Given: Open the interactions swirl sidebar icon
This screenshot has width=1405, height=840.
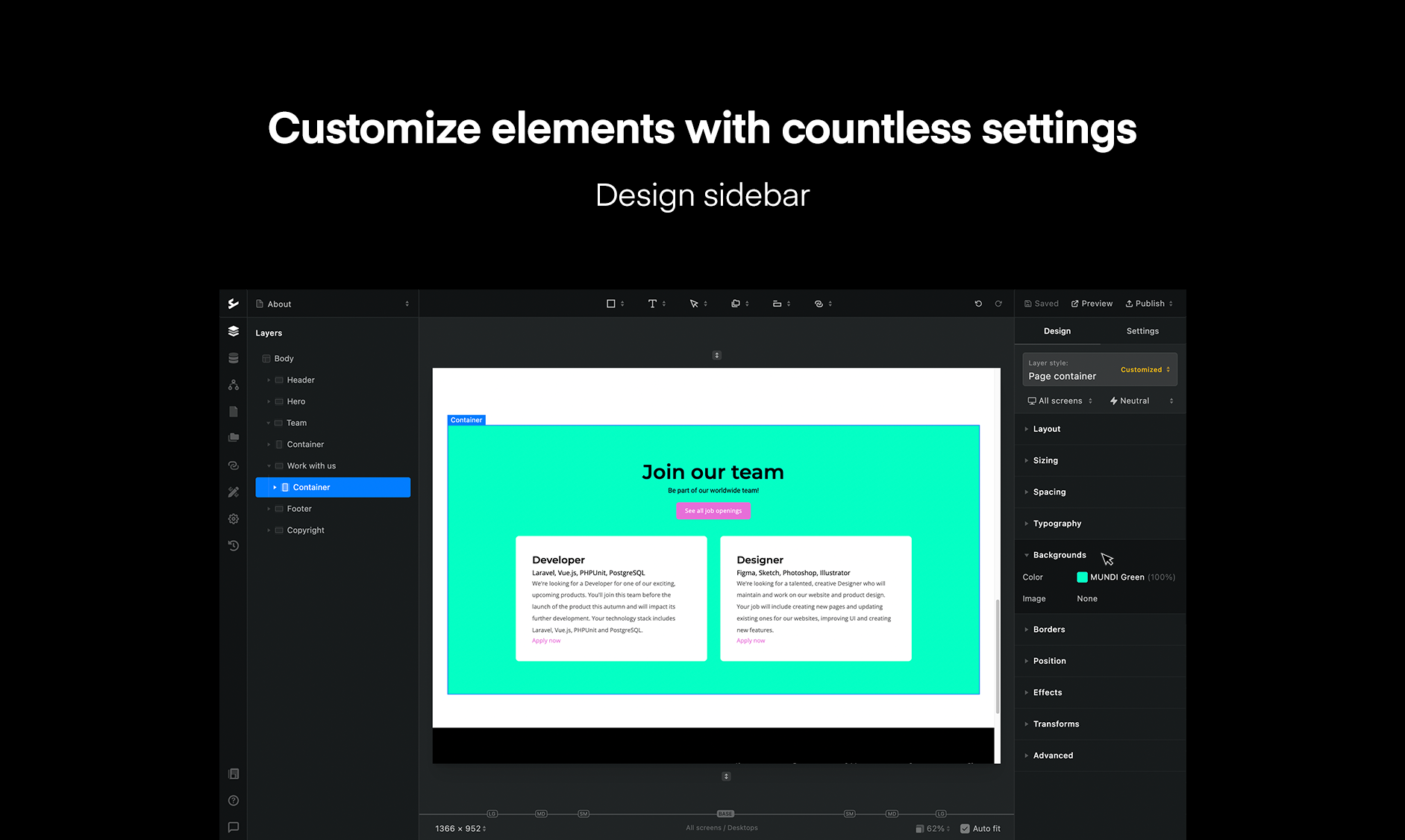Looking at the screenshot, I should tap(234, 466).
